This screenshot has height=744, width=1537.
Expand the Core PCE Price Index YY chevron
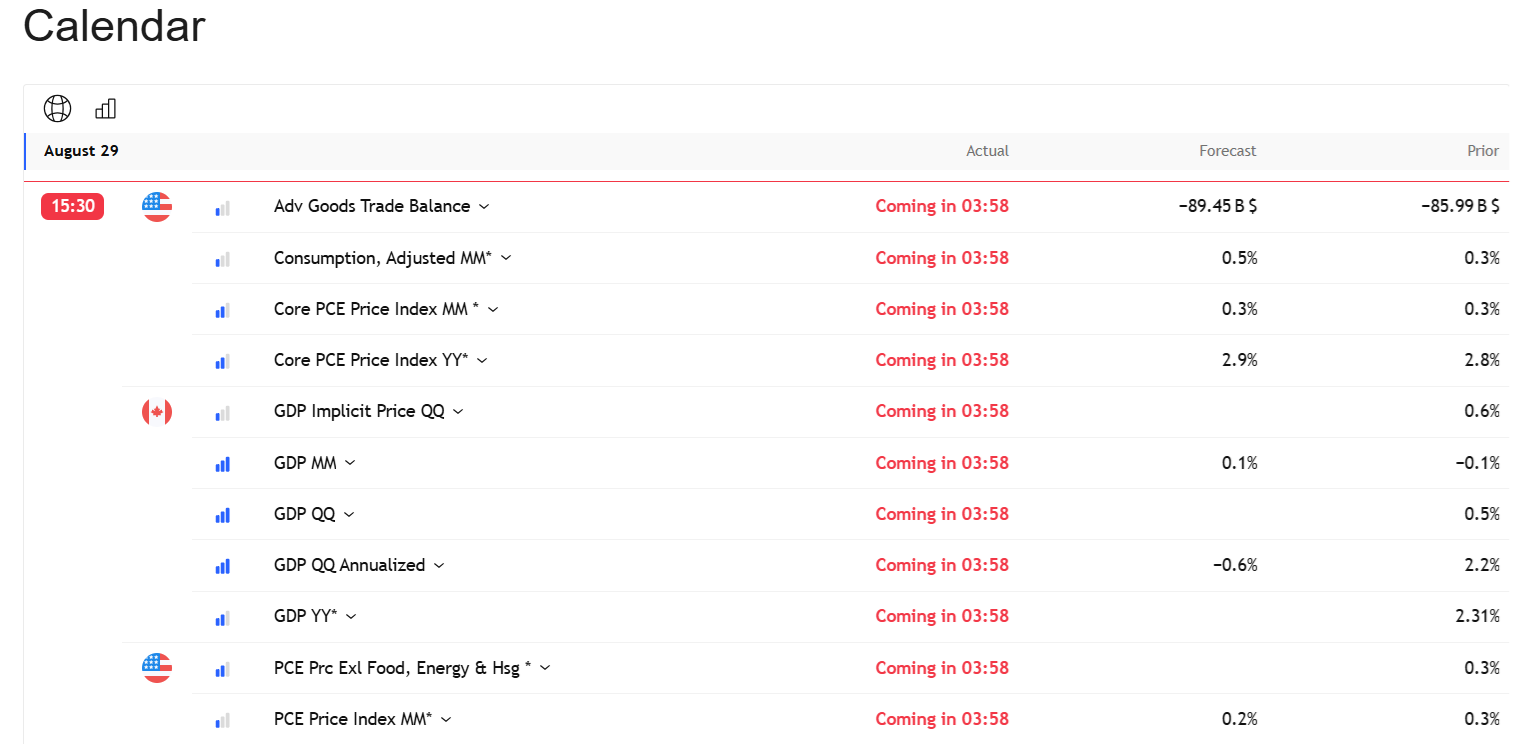pos(482,360)
